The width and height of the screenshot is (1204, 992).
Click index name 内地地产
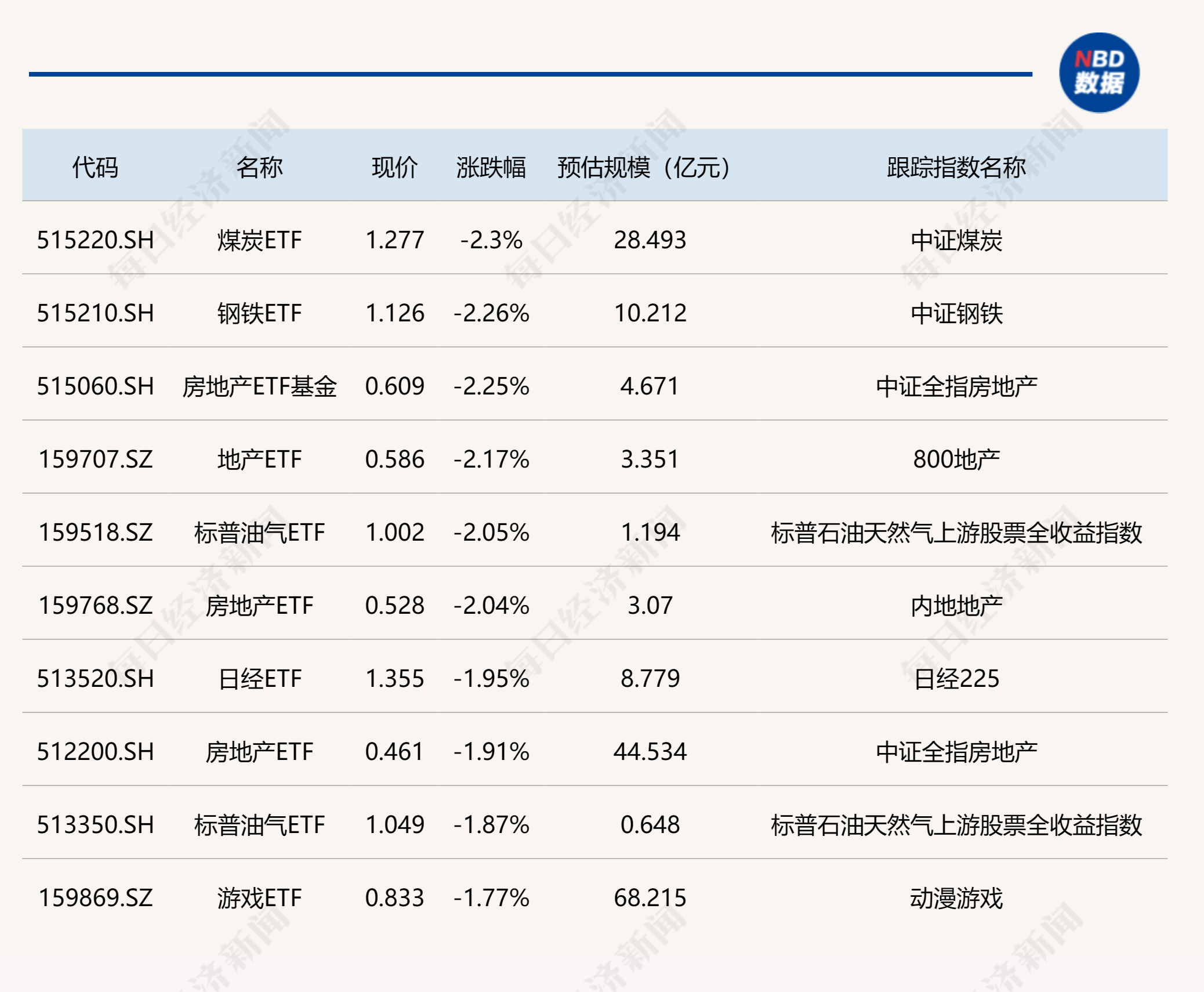[956, 606]
